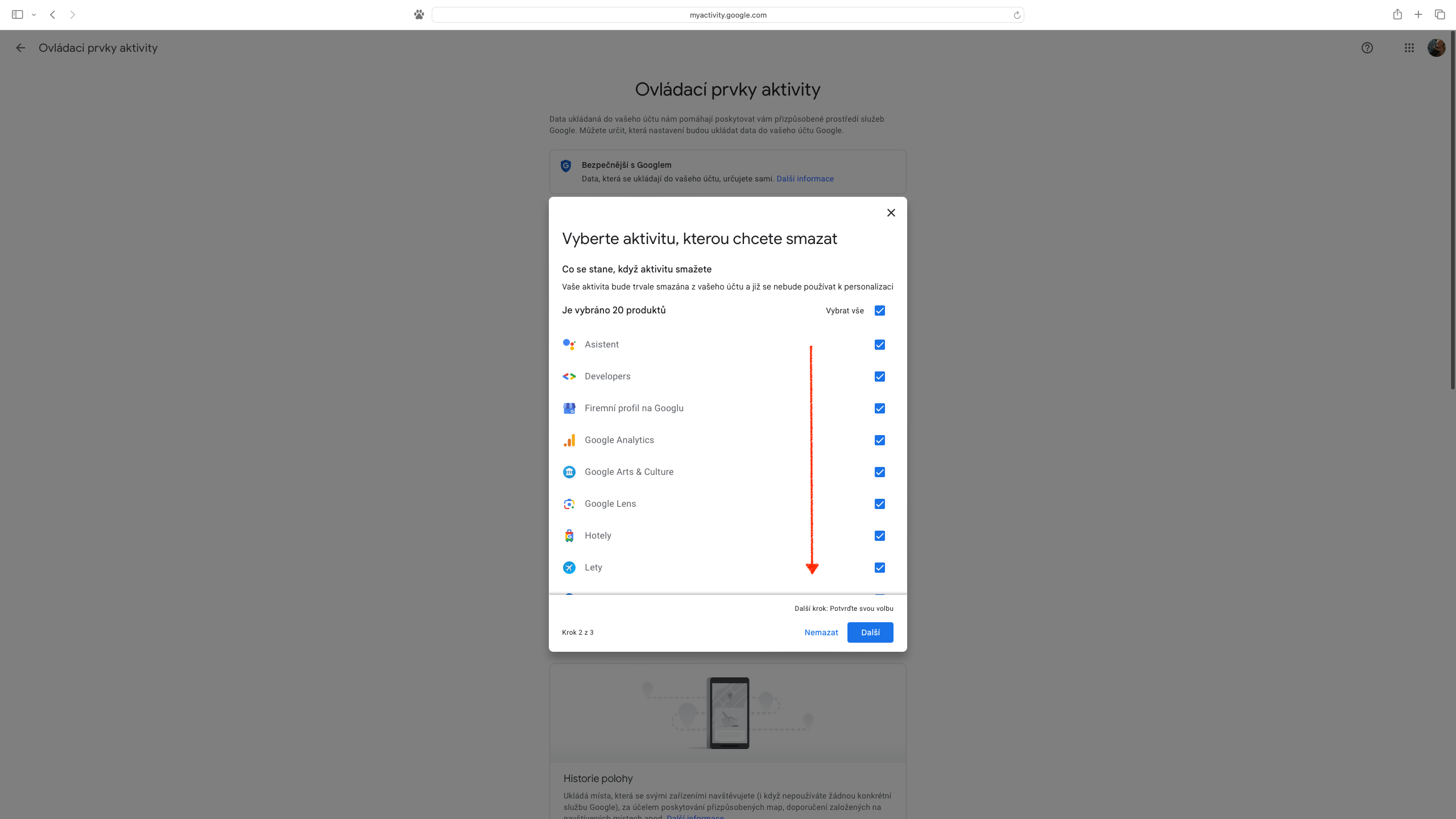Expand the sidebar dropdown chevron in Safari

point(34,15)
